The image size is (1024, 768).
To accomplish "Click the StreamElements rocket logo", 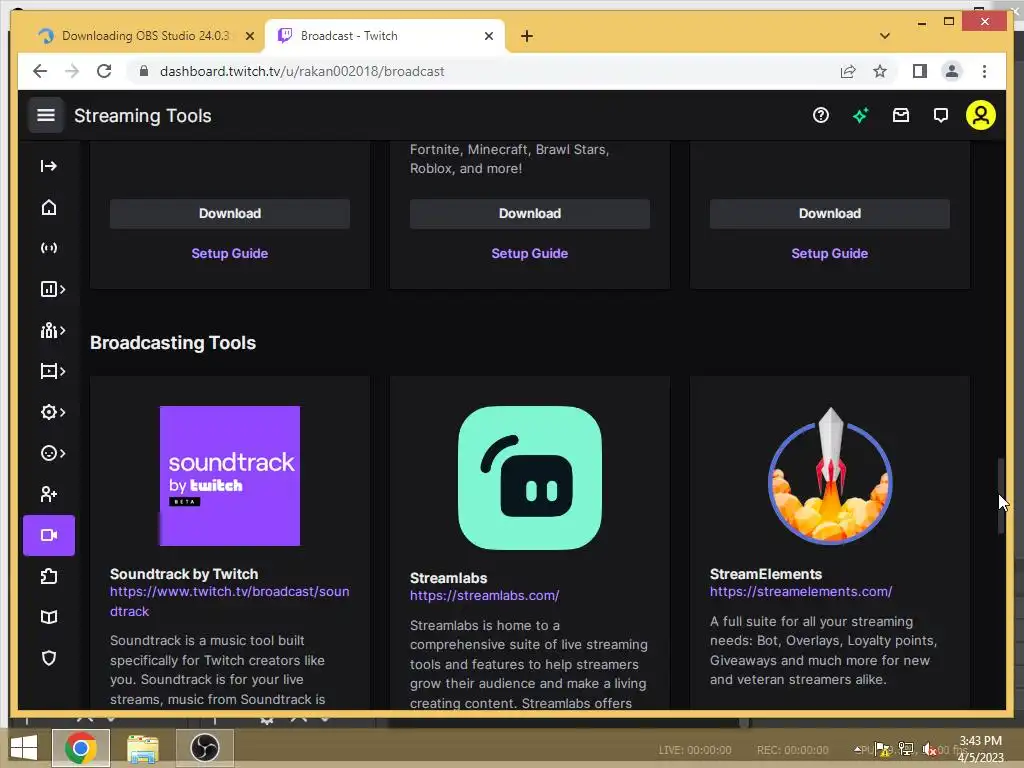I will click(830, 476).
